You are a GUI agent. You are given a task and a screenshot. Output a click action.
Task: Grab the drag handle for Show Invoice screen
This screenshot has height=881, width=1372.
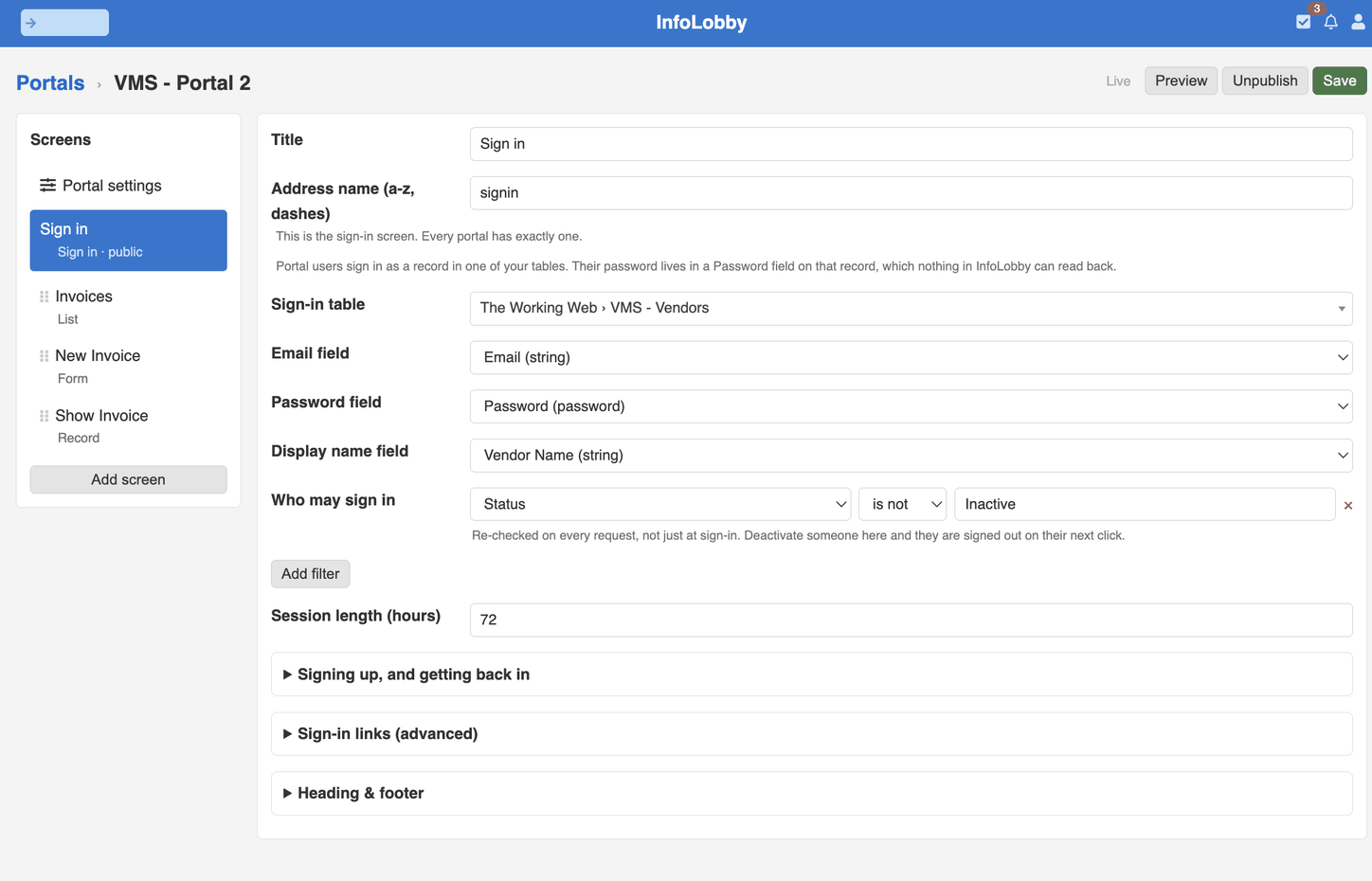pyautogui.click(x=44, y=416)
